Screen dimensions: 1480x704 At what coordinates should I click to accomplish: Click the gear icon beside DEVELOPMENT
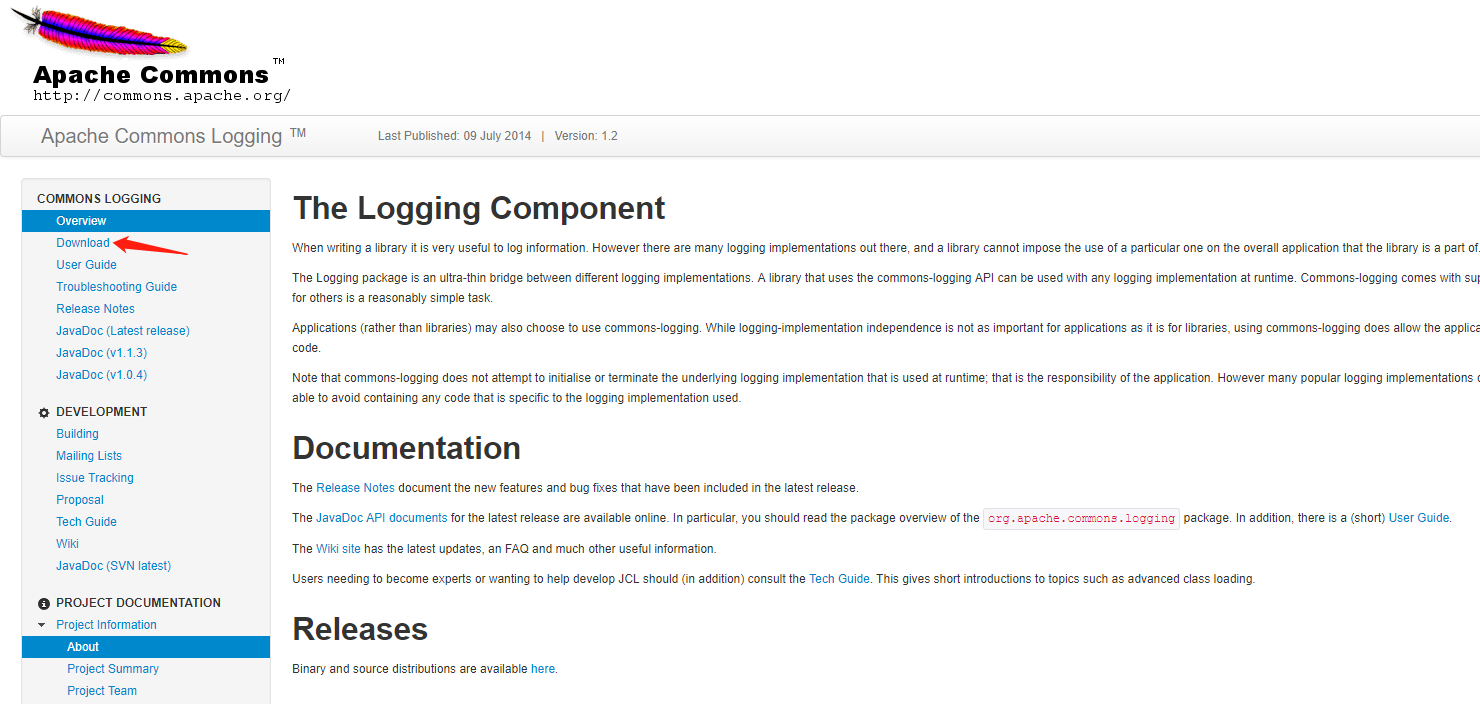(42, 411)
